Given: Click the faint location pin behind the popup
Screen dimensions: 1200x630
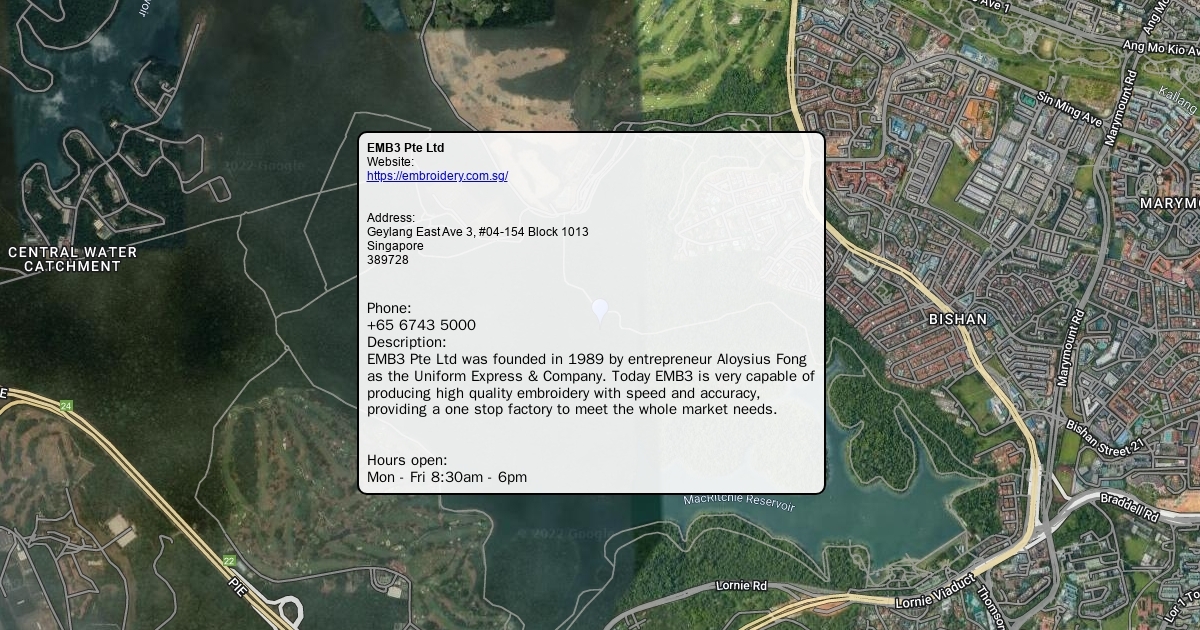Looking at the screenshot, I should (600, 310).
